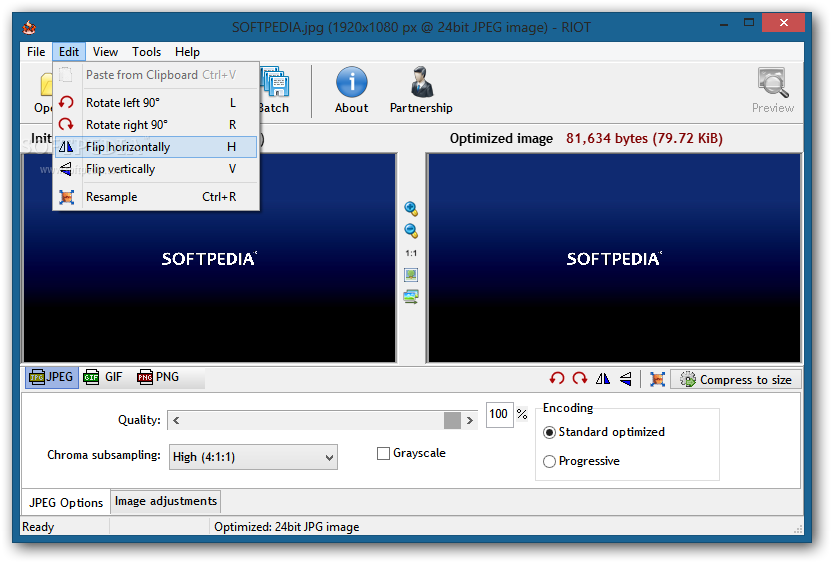Click the Rotate left 90° menu icon
The width and height of the screenshot is (832, 563).
(66, 102)
